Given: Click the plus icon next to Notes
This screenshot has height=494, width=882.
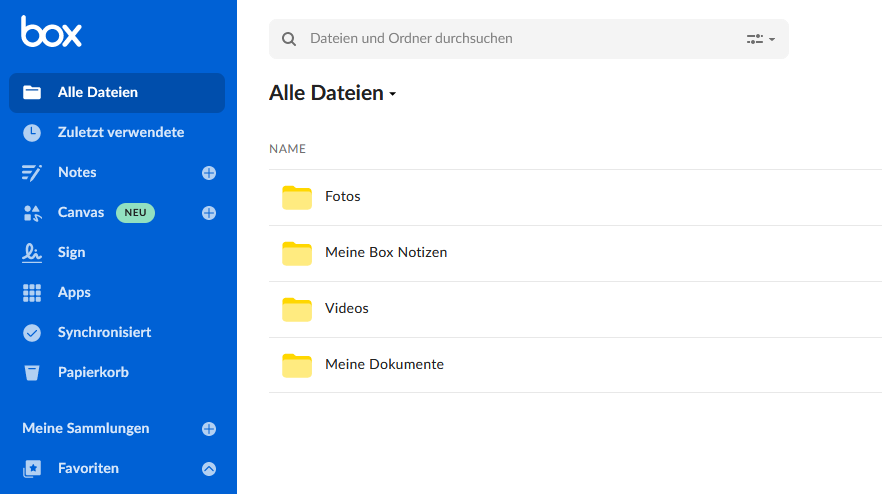Looking at the screenshot, I should [x=209, y=173].
